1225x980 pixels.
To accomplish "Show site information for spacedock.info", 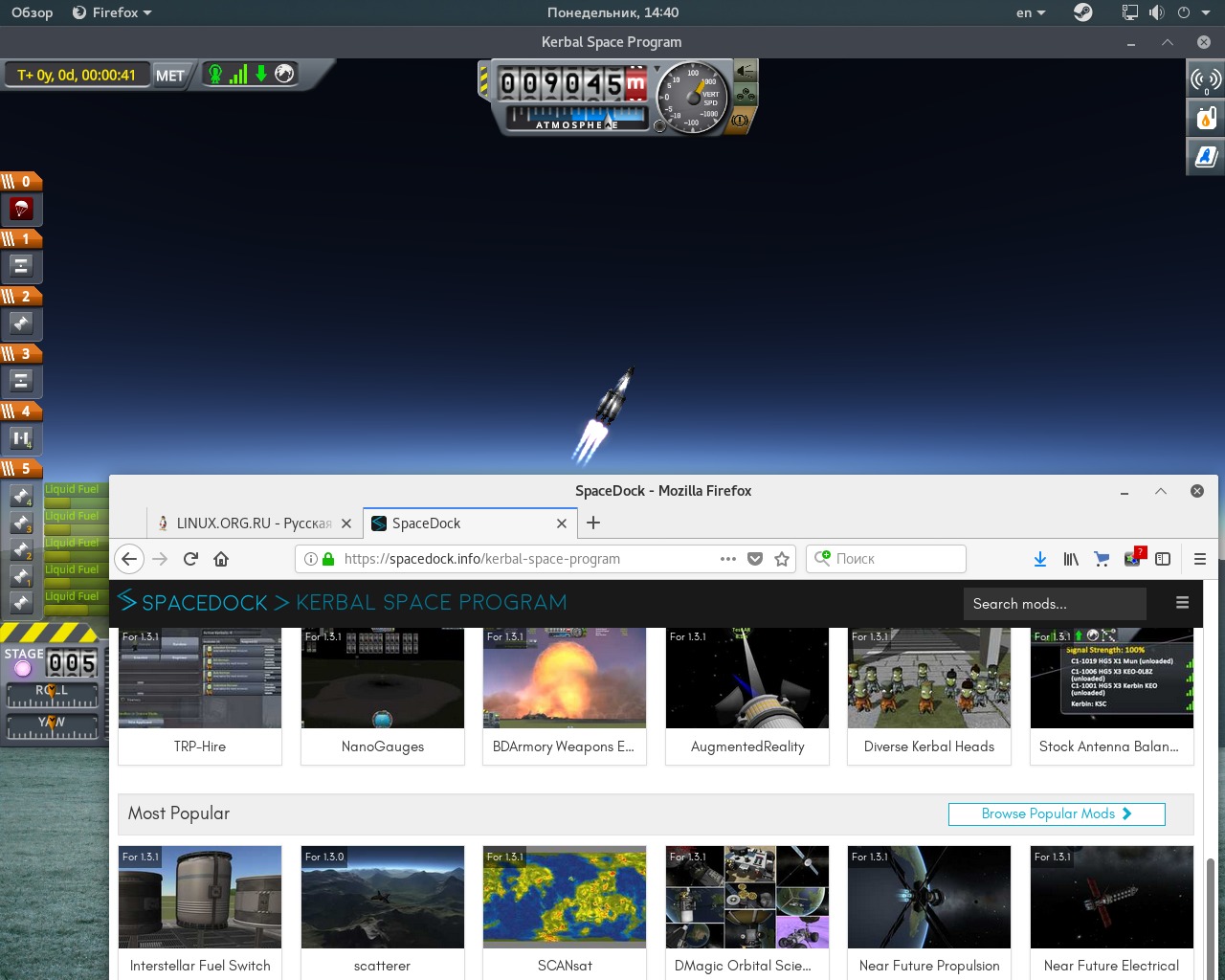I will 311,559.
